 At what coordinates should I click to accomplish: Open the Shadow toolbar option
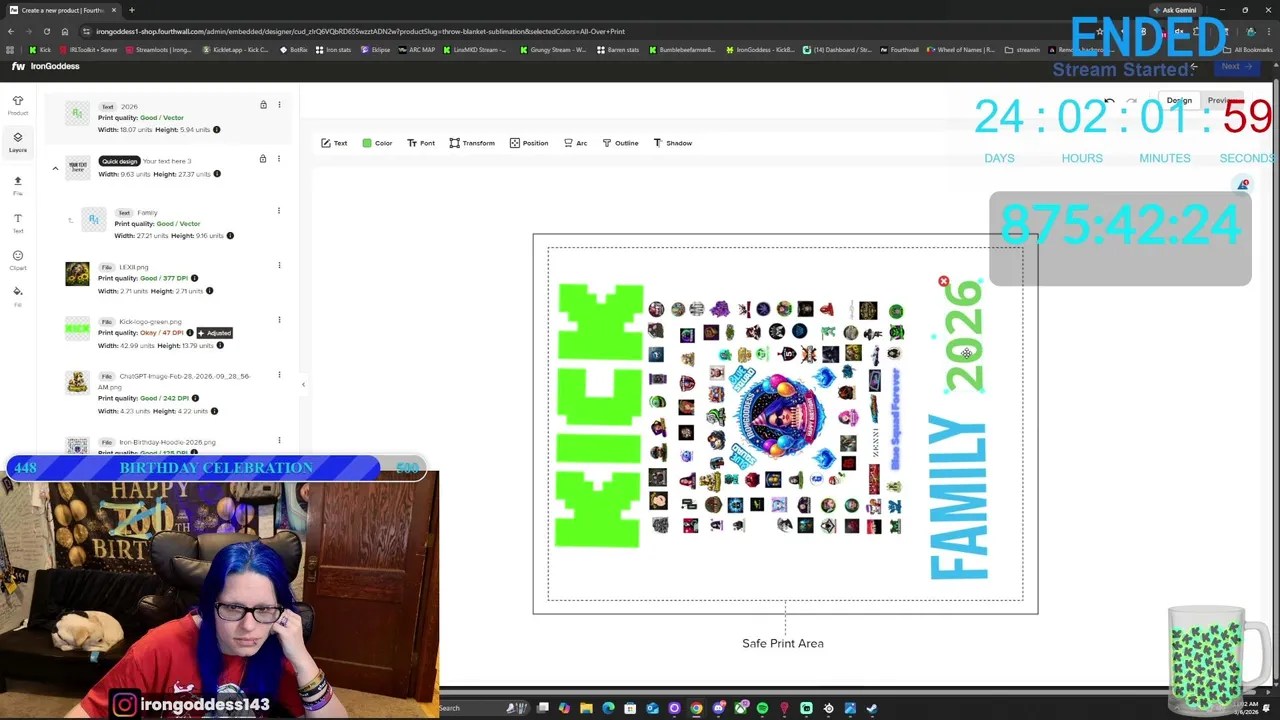(672, 143)
